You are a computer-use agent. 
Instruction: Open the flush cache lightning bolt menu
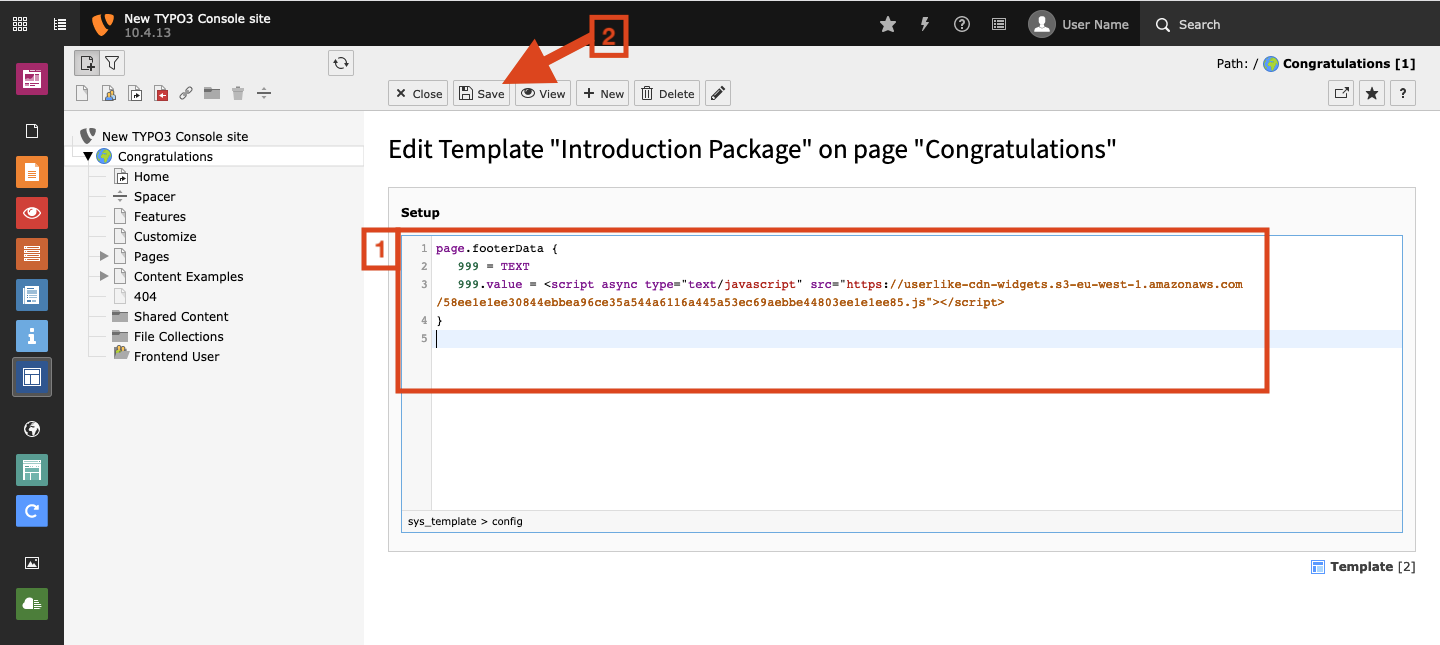pos(925,25)
